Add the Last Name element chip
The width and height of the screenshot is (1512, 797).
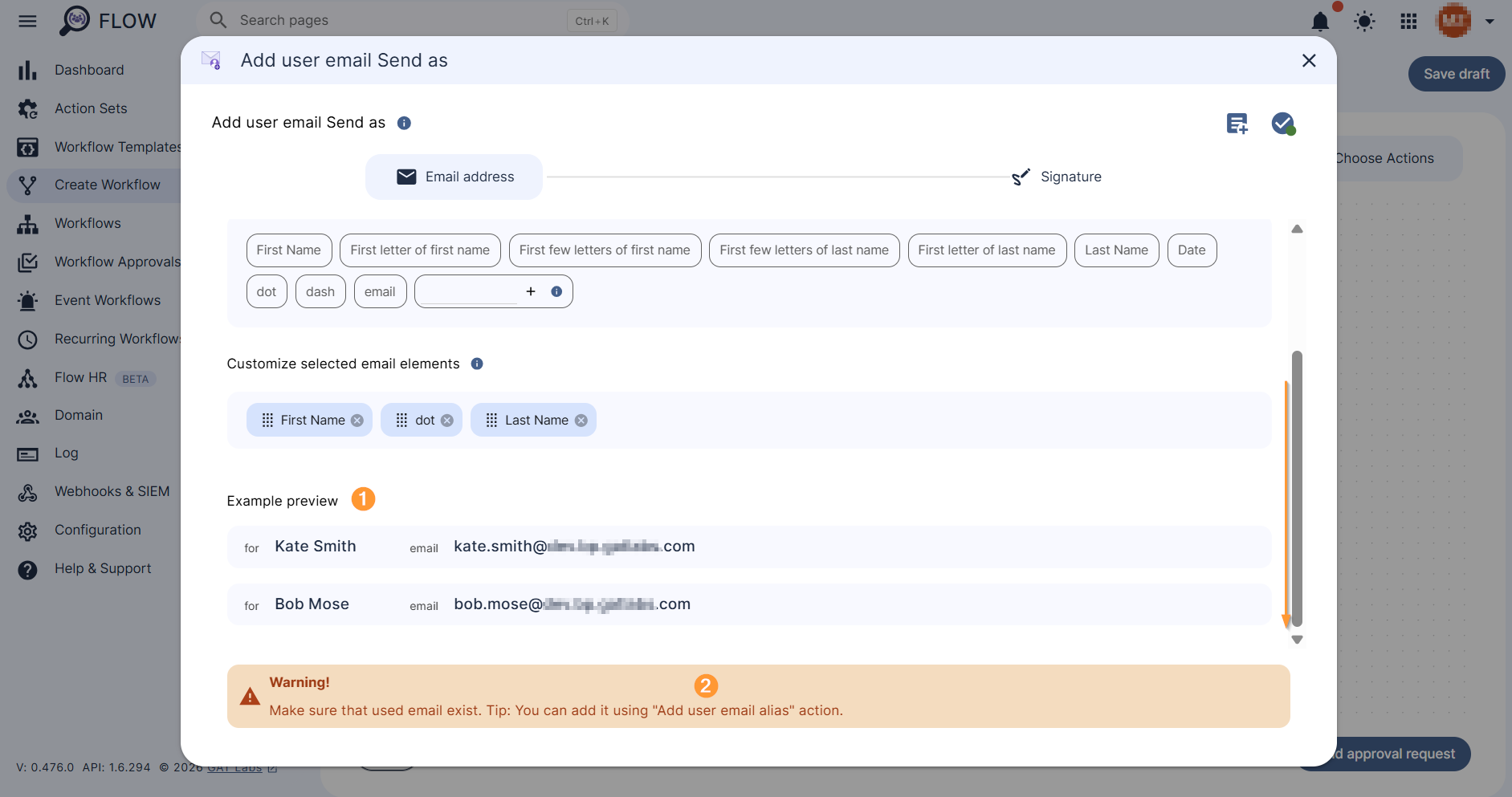pyautogui.click(x=1116, y=250)
